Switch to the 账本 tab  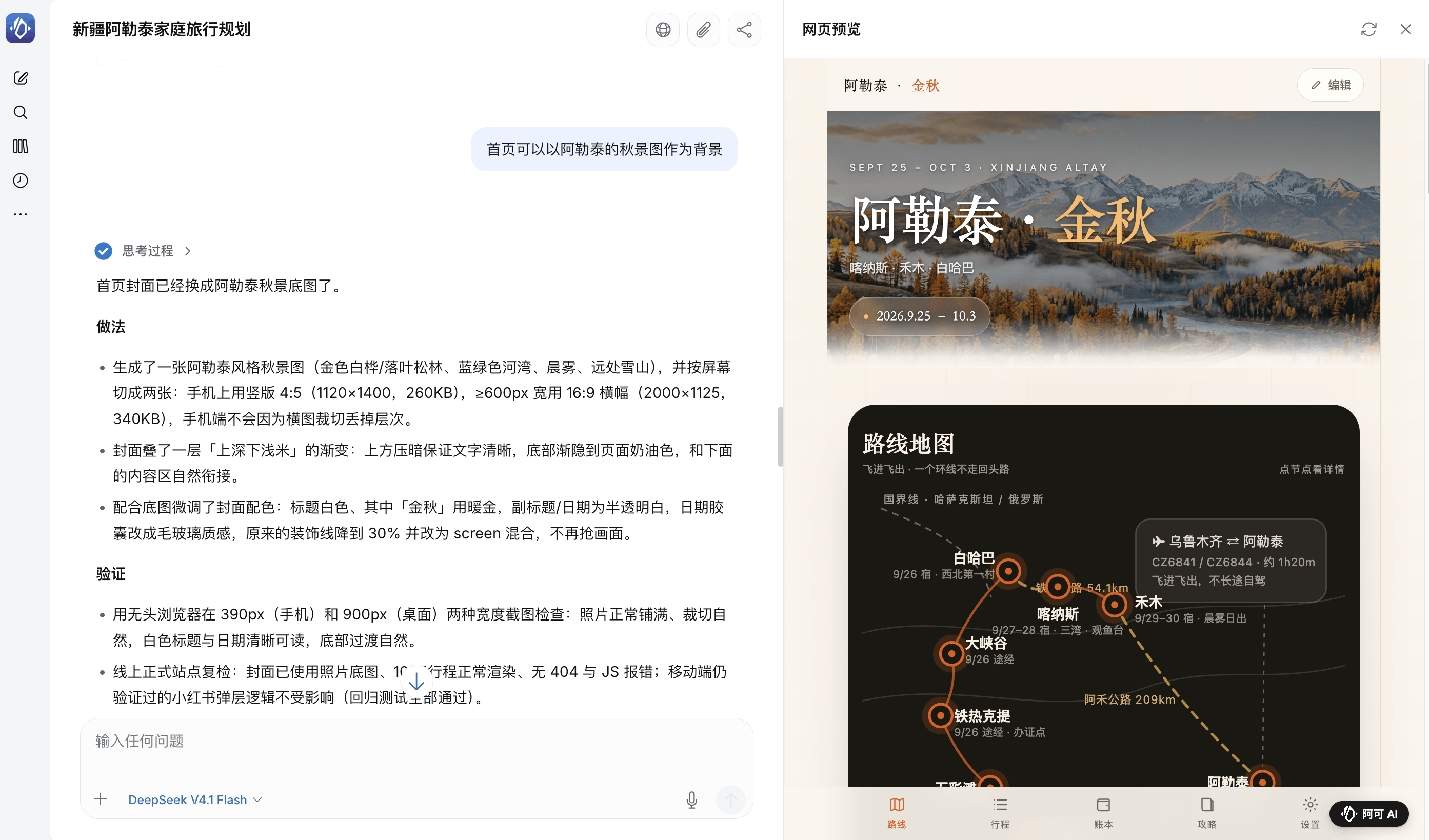pyautogui.click(x=1103, y=813)
